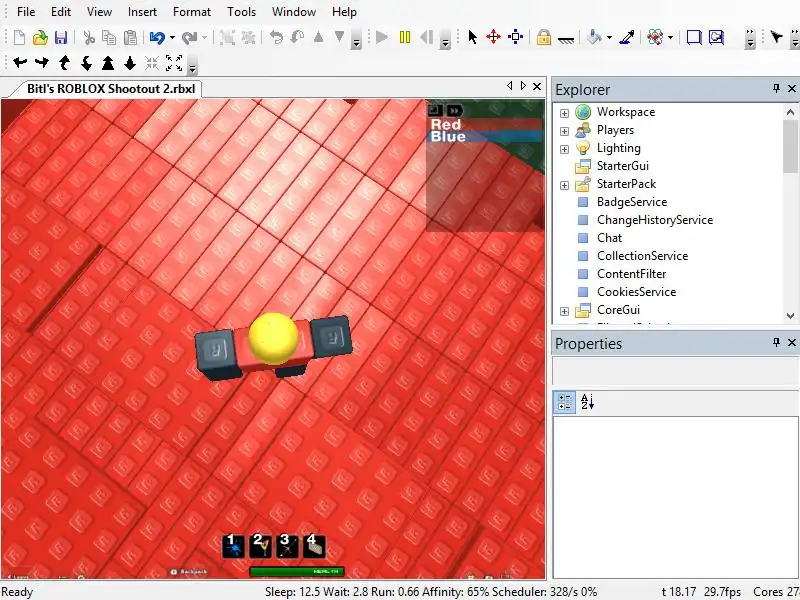Screen dimensions: 800x600
Task: Select StarterGui in the Explorer
Action: pos(623,166)
